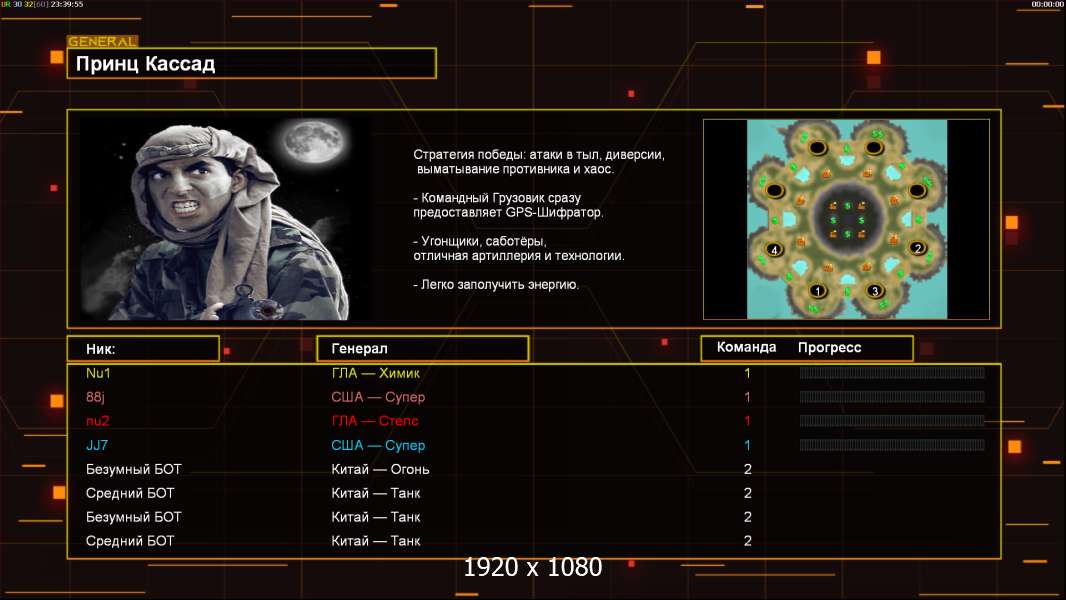This screenshot has height=600, width=1066.
Task: Select player name 88j
Action: click(x=95, y=397)
